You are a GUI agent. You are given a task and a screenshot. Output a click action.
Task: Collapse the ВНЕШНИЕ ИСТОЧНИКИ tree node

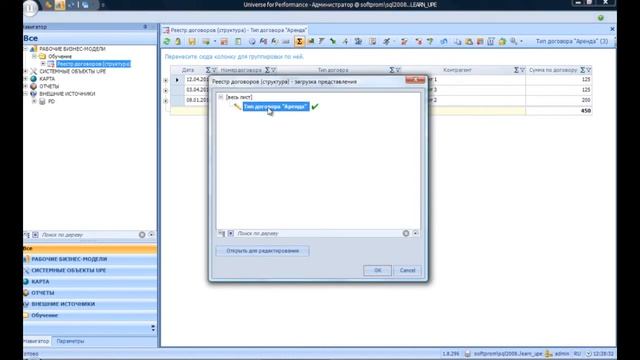click(26, 94)
